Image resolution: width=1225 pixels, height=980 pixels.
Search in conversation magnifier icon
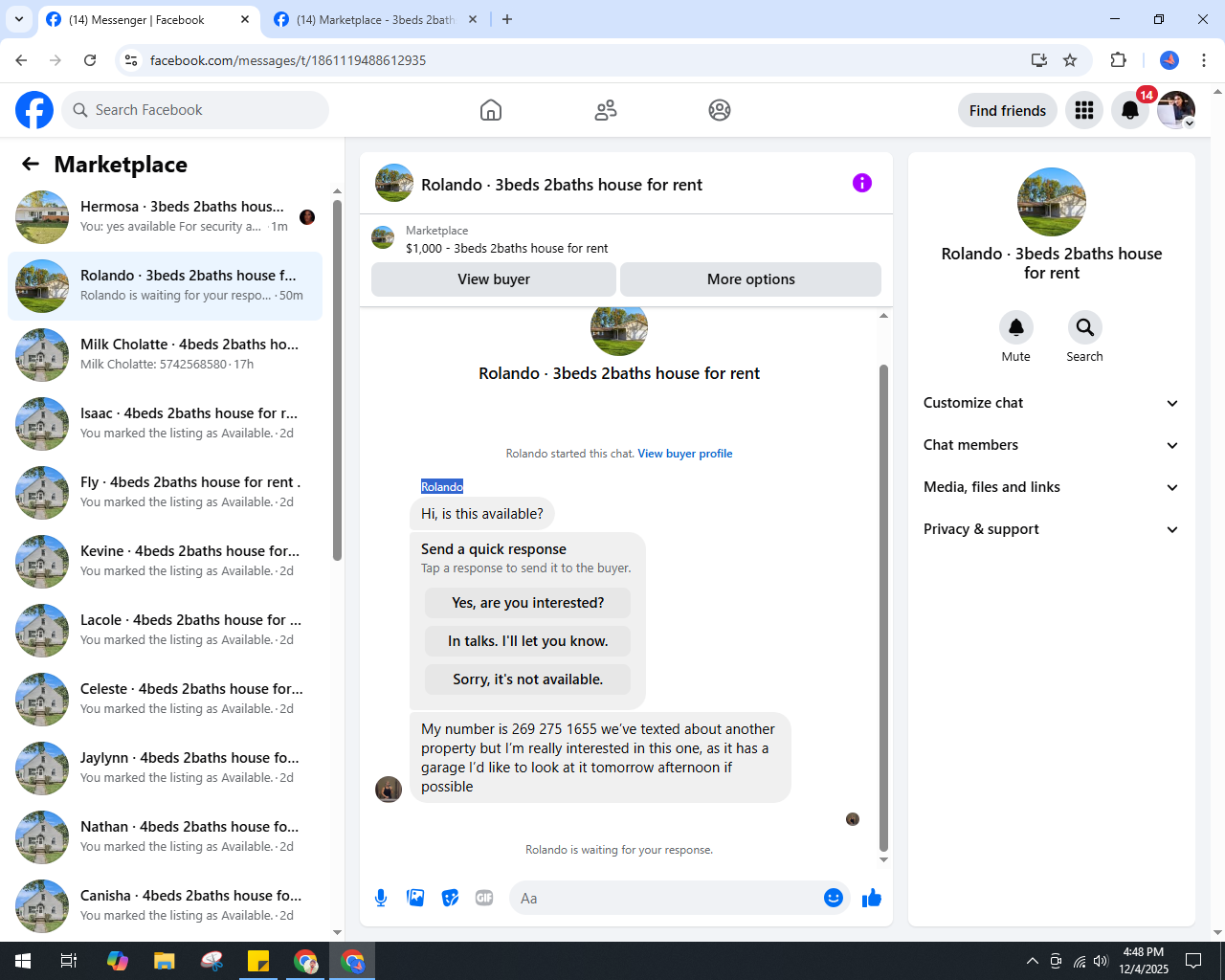pos(1085,327)
